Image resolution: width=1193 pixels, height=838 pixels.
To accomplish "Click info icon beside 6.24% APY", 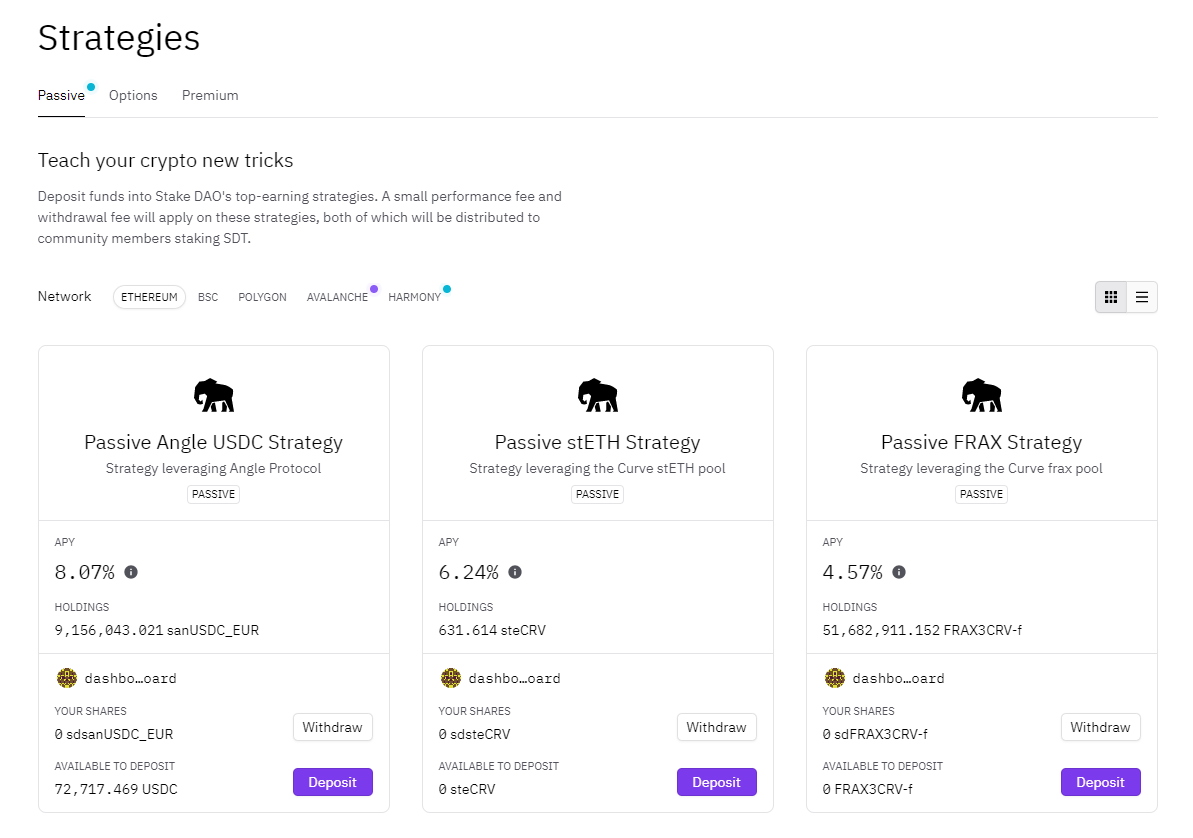I will (515, 572).
